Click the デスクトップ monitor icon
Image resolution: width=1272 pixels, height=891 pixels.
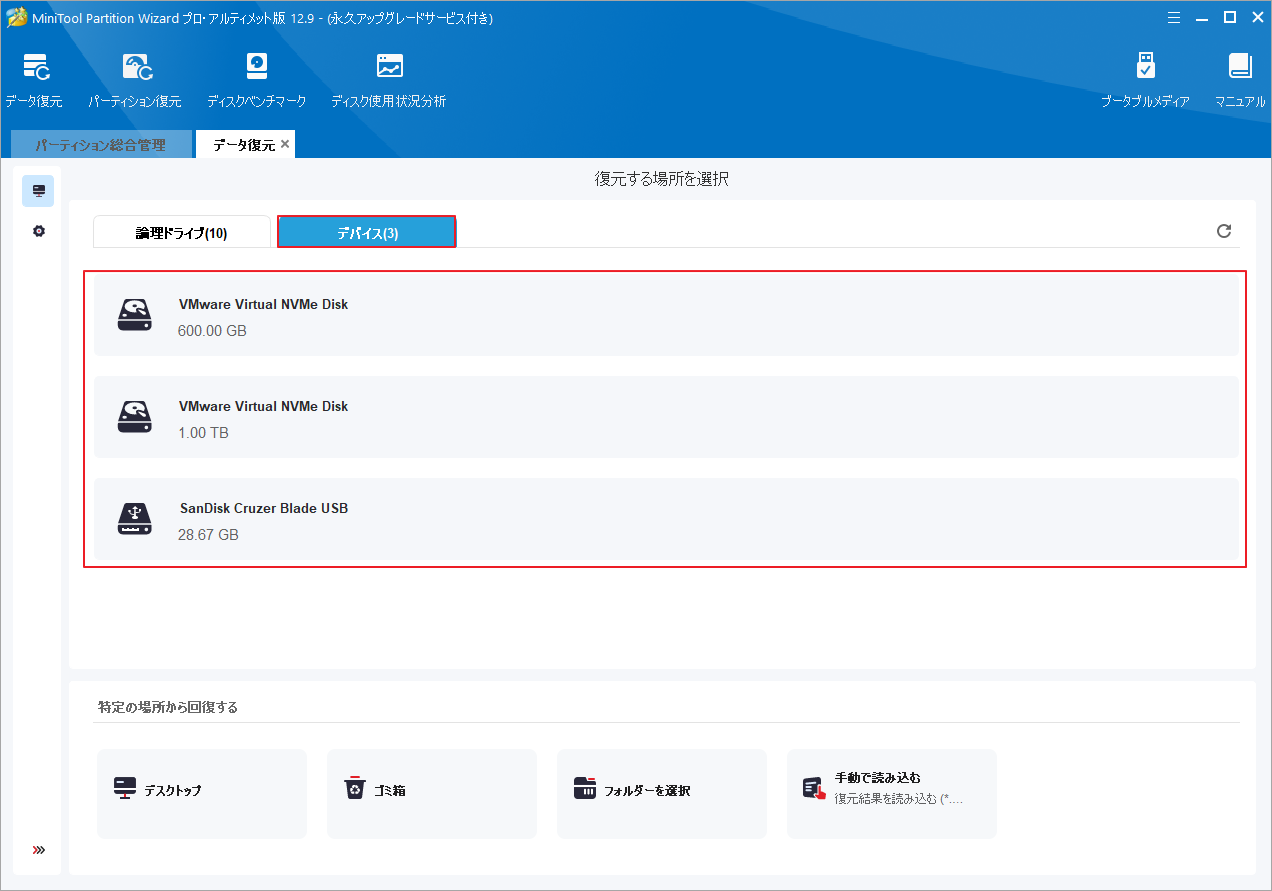tap(125, 789)
